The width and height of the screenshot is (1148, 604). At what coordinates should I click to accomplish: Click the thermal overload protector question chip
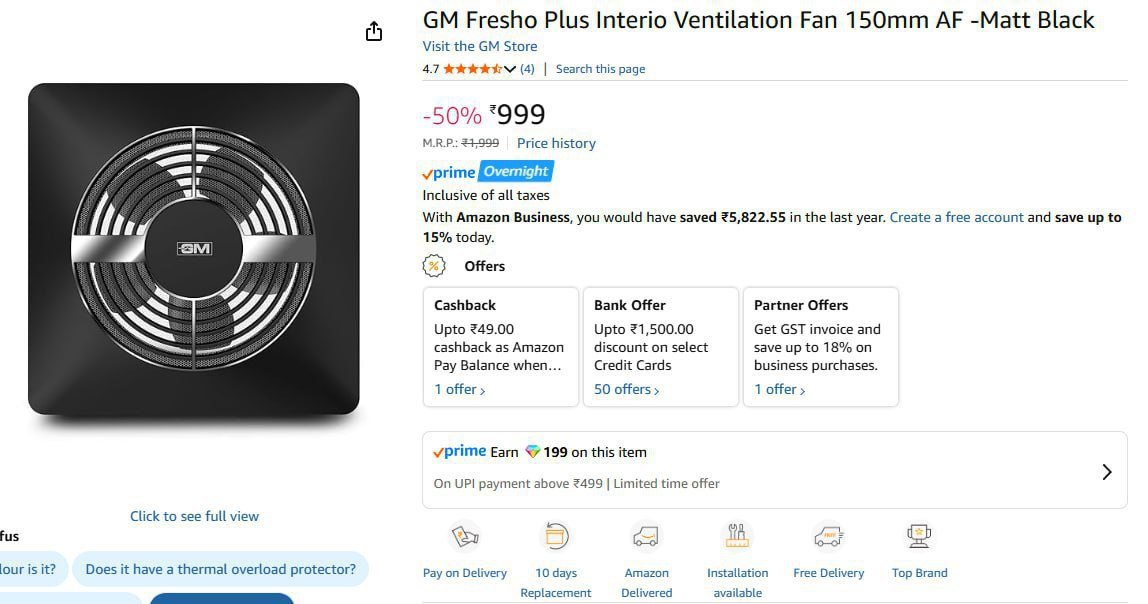click(x=220, y=569)
